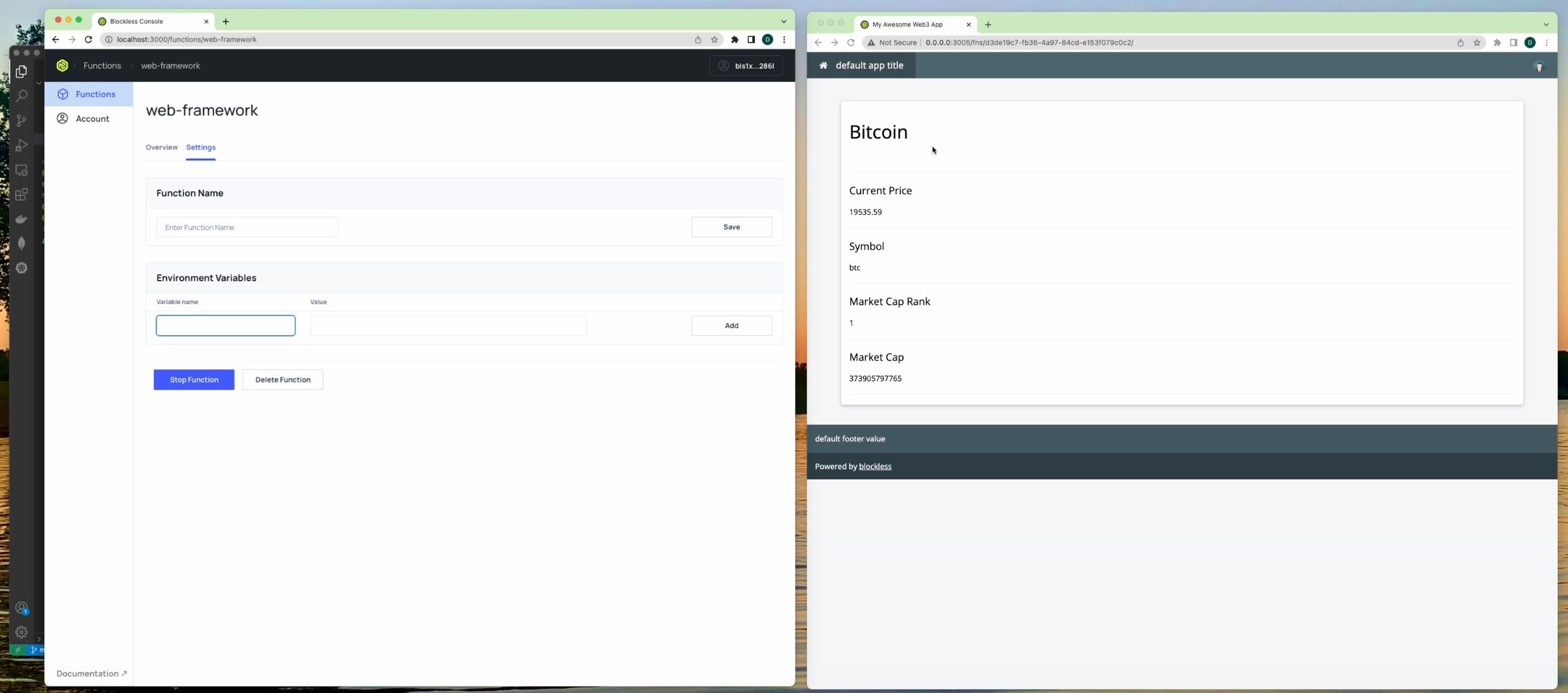Screen dimensions: 1568x693
Task: Click the web-framework breadcrumb link
Action: coord(170,65)
